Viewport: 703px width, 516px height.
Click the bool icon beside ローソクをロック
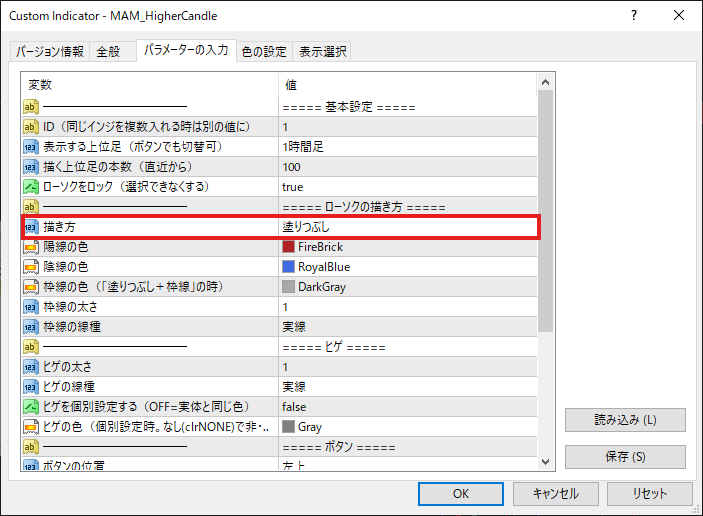pos(30,186)
